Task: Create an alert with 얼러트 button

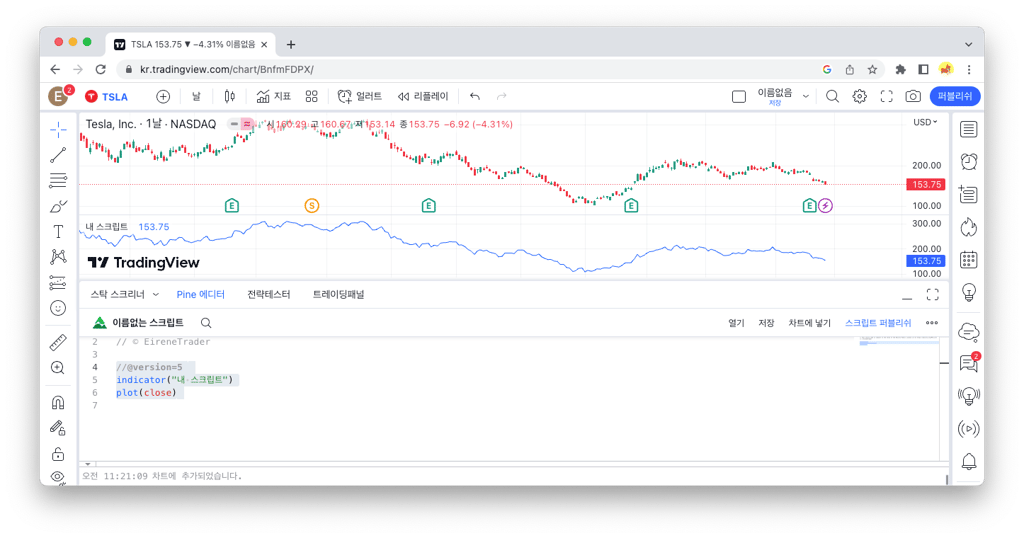Action: coord(359,97)
